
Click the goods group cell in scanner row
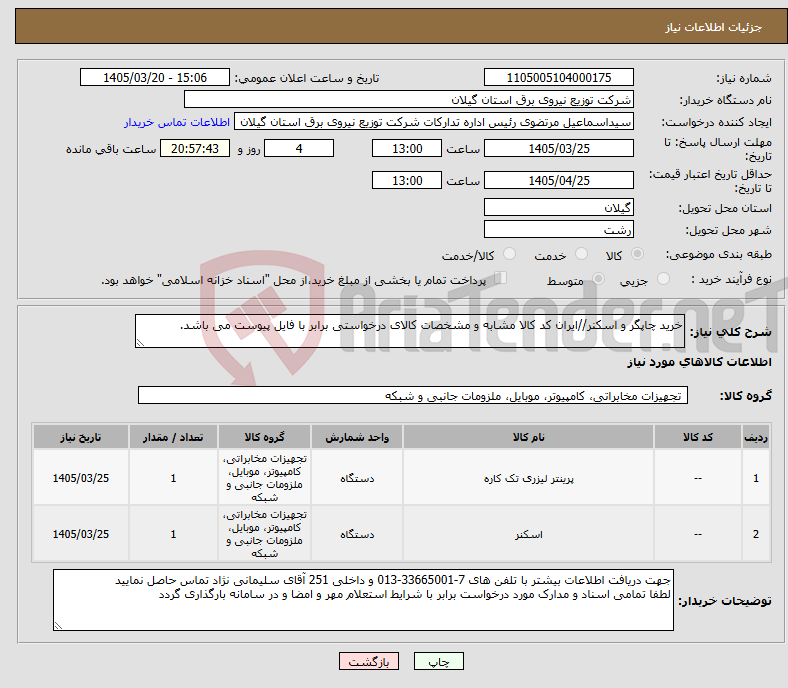click(x=264, y=534)
